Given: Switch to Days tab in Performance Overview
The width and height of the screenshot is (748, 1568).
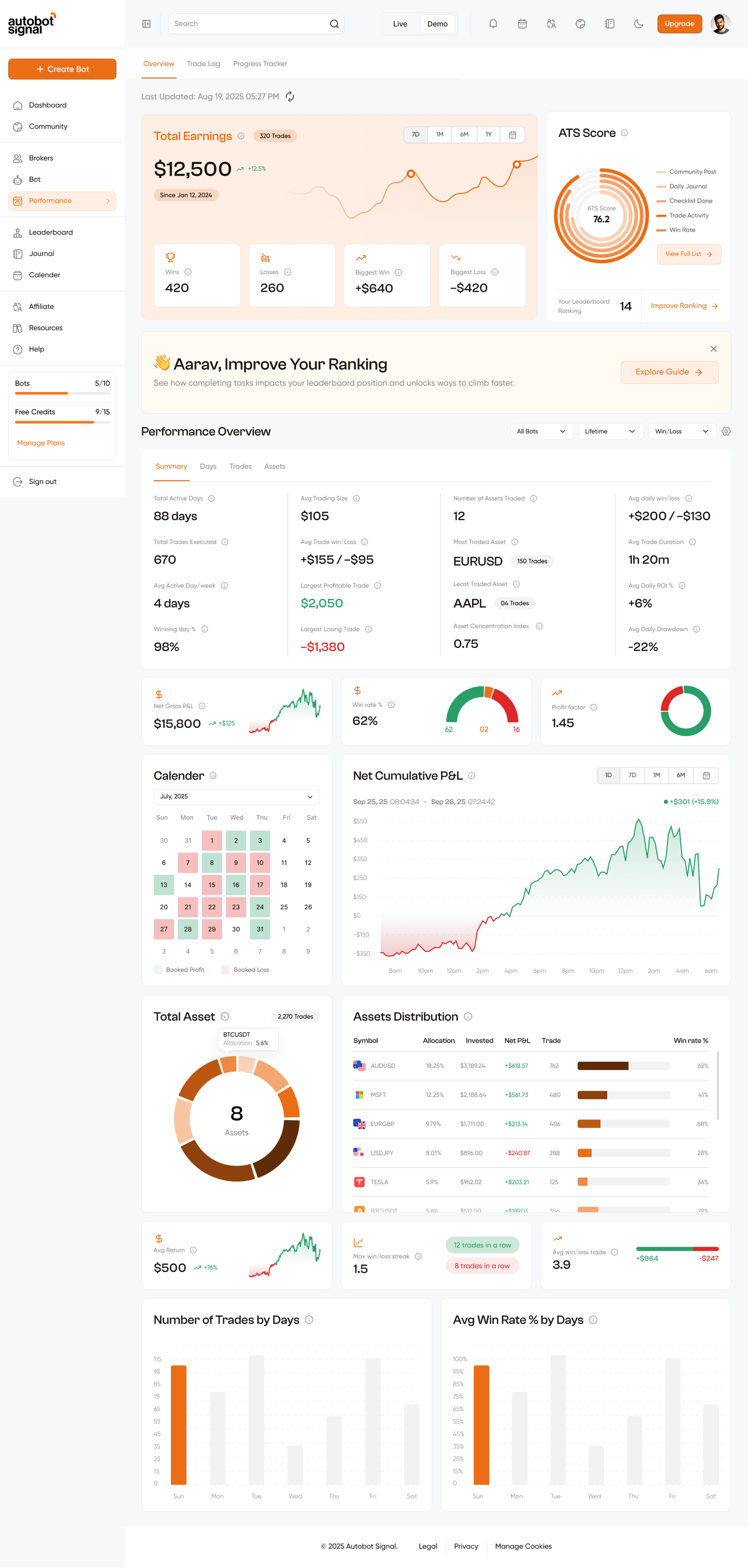Looking at the screenshot, I should coord(208,466).
